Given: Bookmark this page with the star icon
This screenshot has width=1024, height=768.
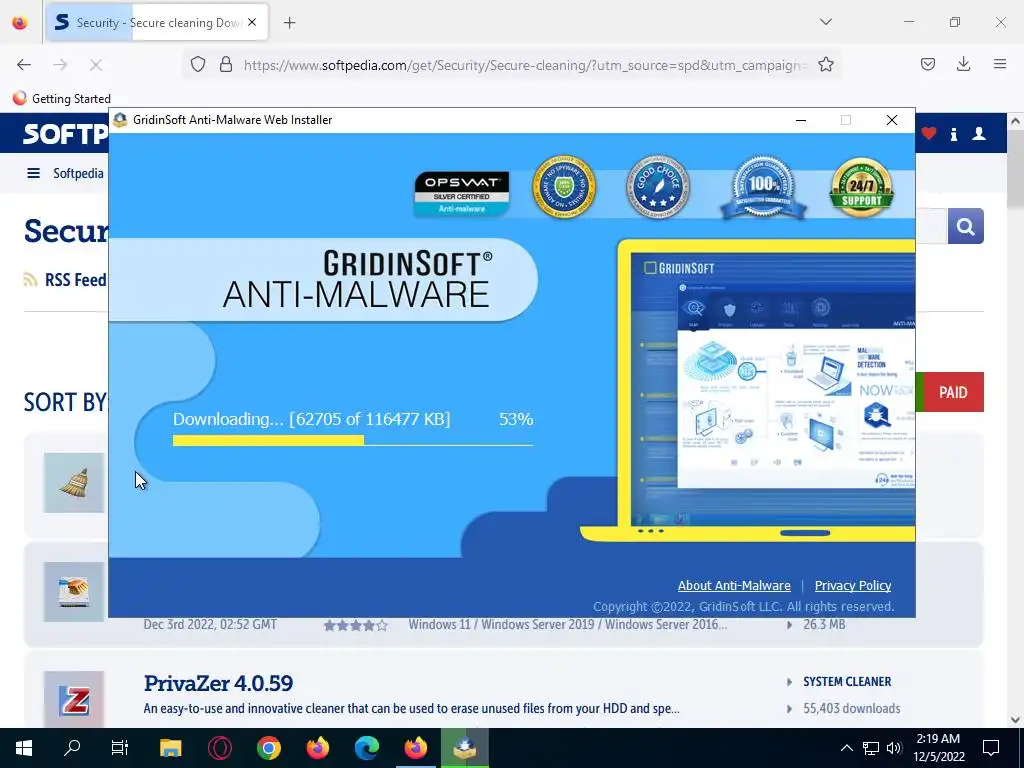Looking at the screenshot, I should pos(825,65).
